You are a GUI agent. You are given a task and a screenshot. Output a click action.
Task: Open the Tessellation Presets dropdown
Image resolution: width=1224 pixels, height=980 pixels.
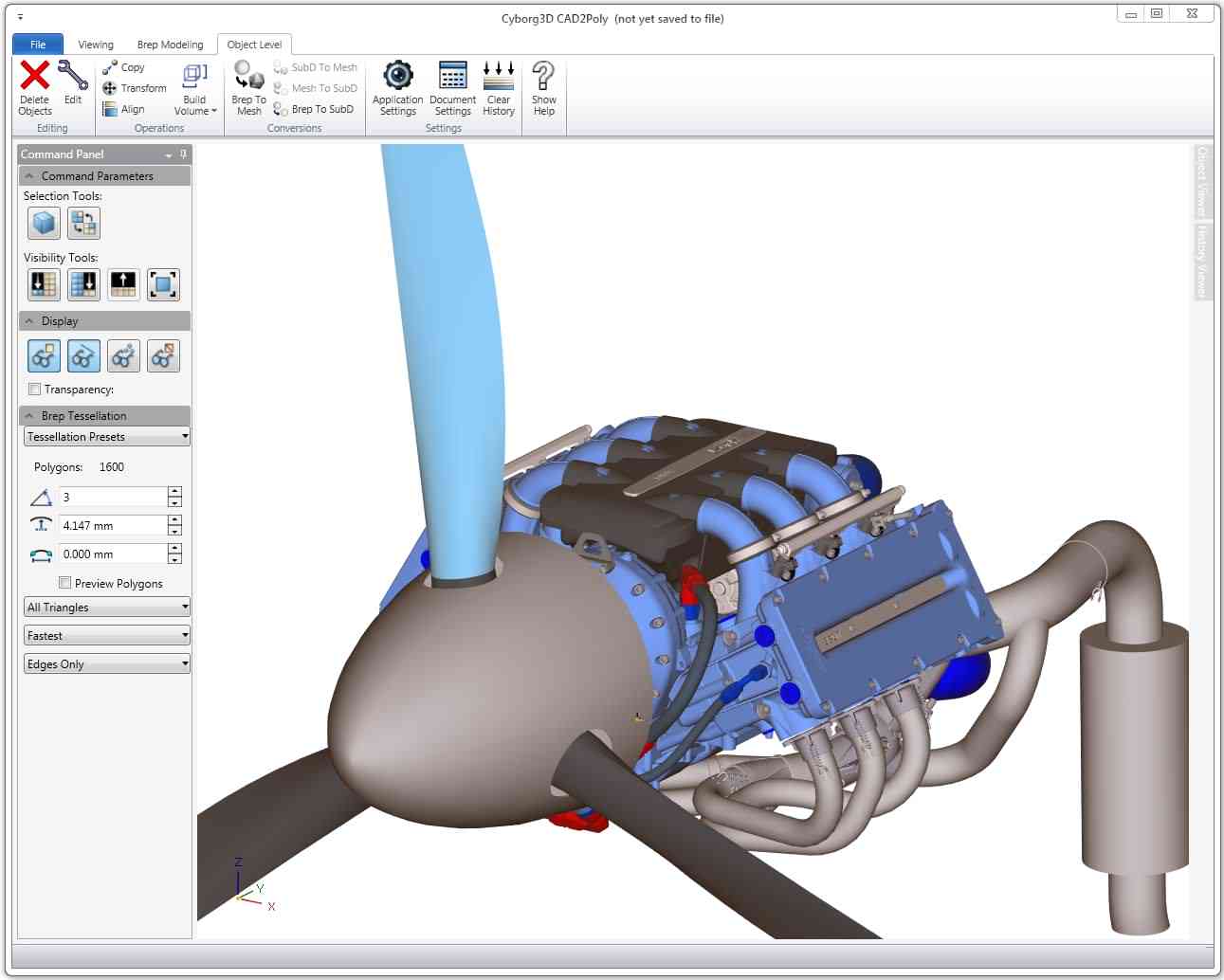(186, 436)
